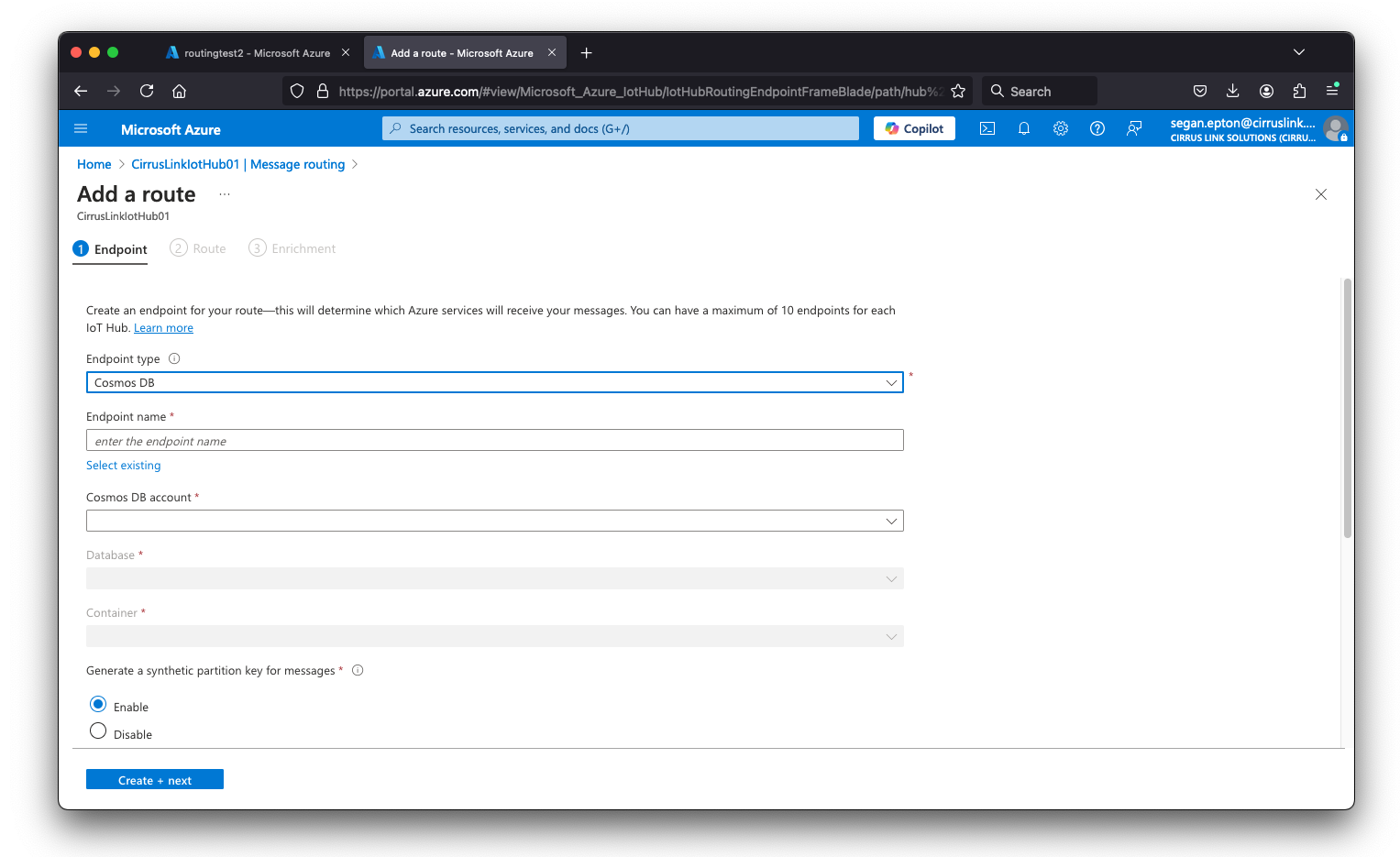Click the Create + next button

155,780
